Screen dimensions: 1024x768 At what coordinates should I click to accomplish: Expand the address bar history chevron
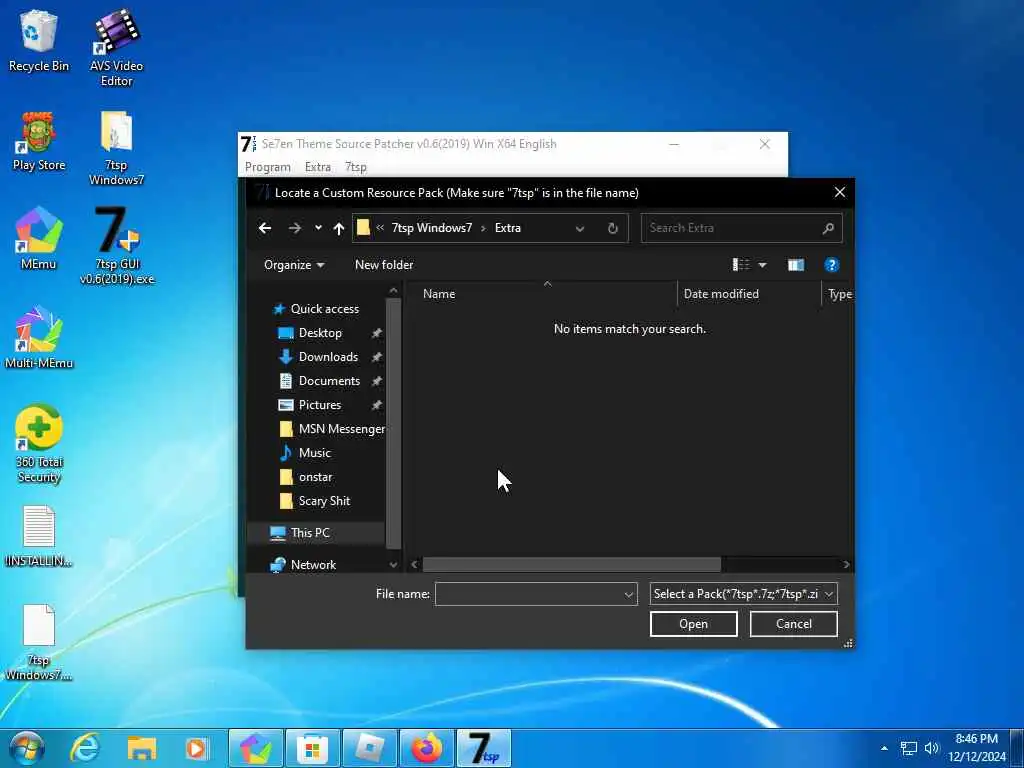point(579,228)
